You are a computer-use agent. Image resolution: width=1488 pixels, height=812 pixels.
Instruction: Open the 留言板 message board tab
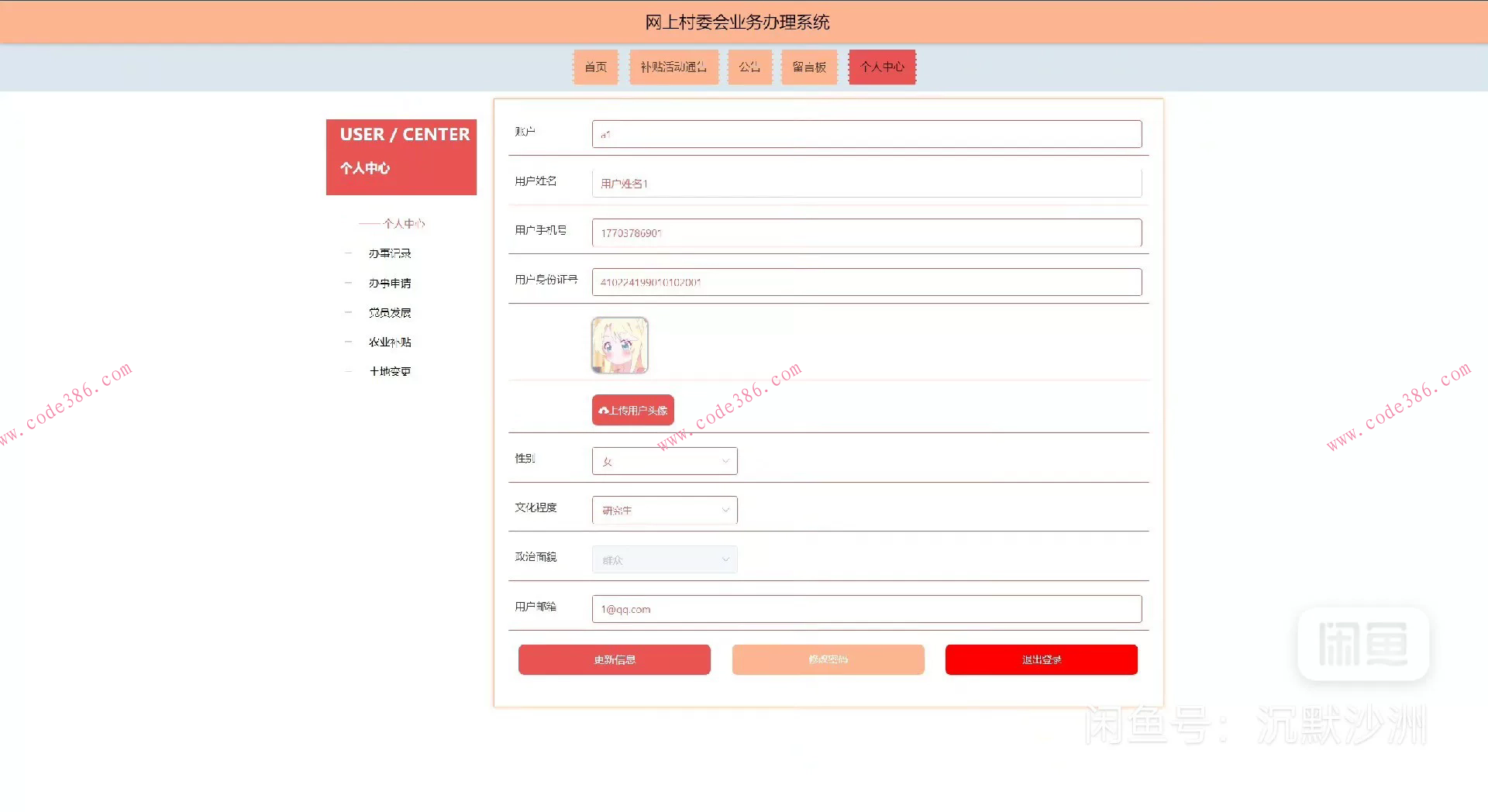pyautogui.click(x=808, y=67)
